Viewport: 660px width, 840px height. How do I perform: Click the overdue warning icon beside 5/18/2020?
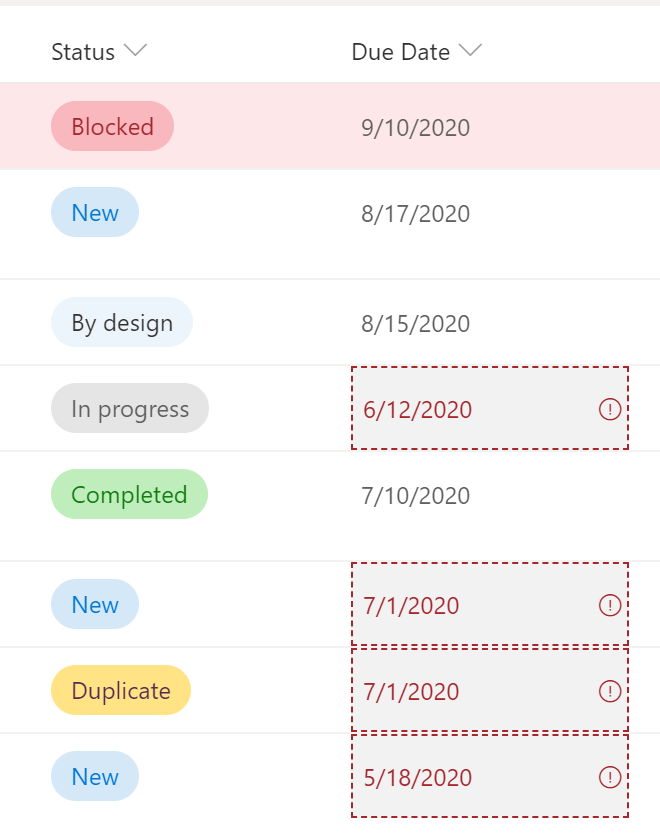(609, 777)
